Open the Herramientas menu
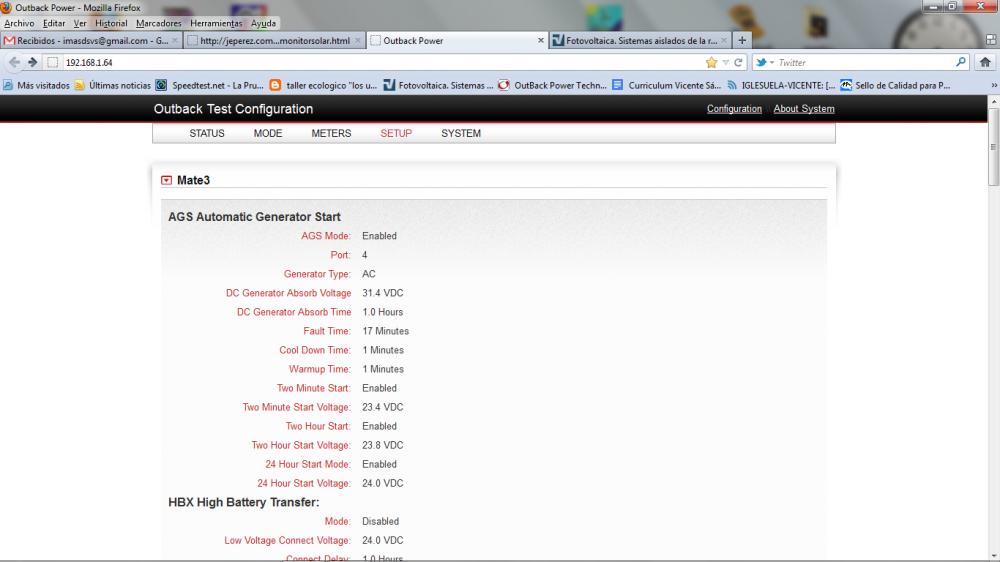The height and width of the screenshot is (562, 1000). tap(216, 23)
